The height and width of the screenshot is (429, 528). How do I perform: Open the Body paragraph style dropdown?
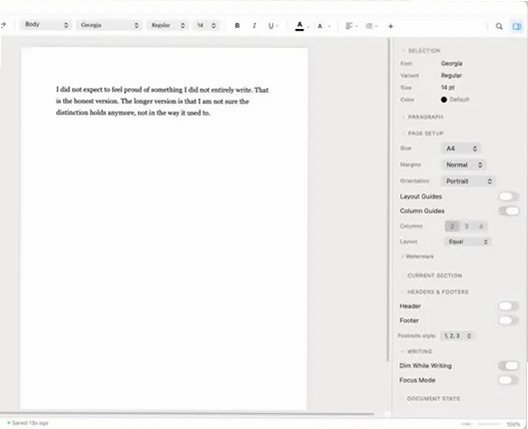click(x=46, y=25)
